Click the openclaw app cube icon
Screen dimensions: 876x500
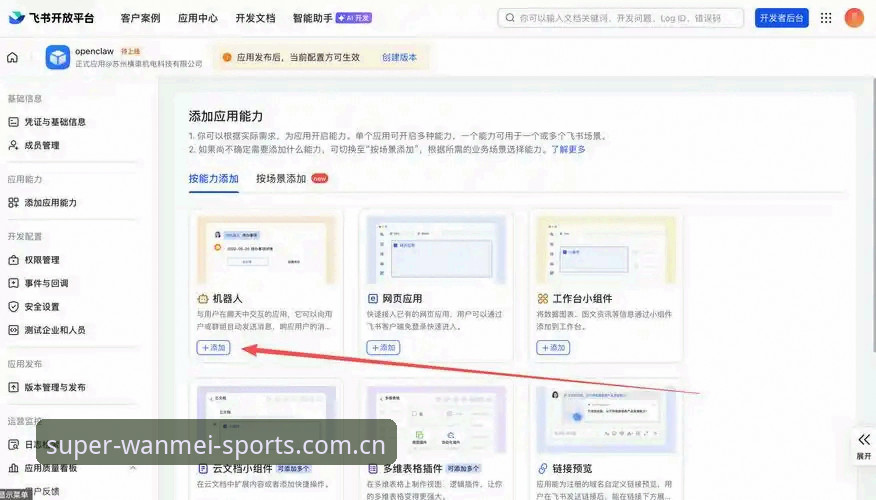[x=58, y=57]
